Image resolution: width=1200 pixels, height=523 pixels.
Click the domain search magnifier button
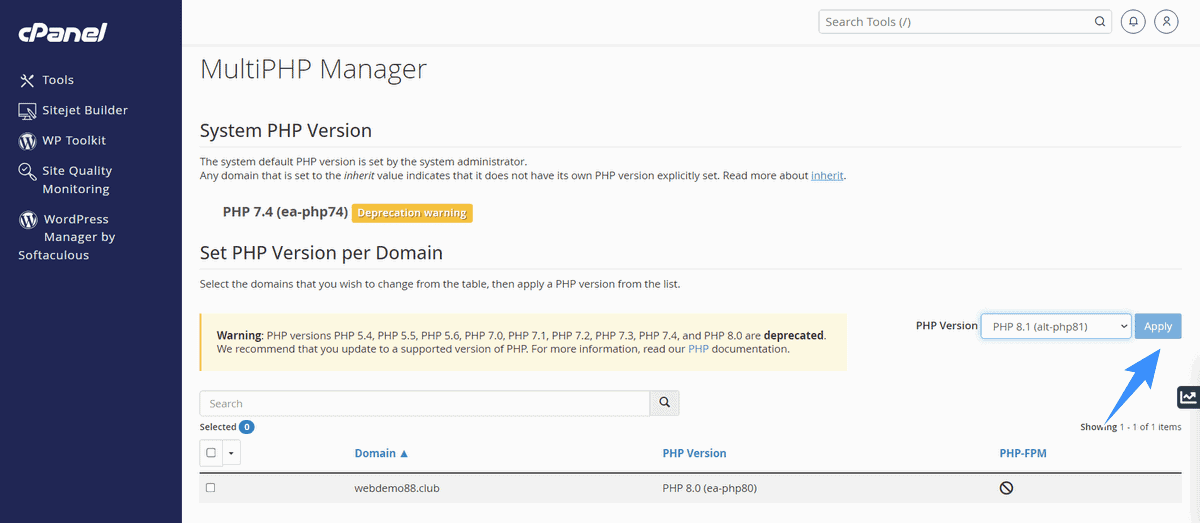pyautogui.click(x=665, y=403)
